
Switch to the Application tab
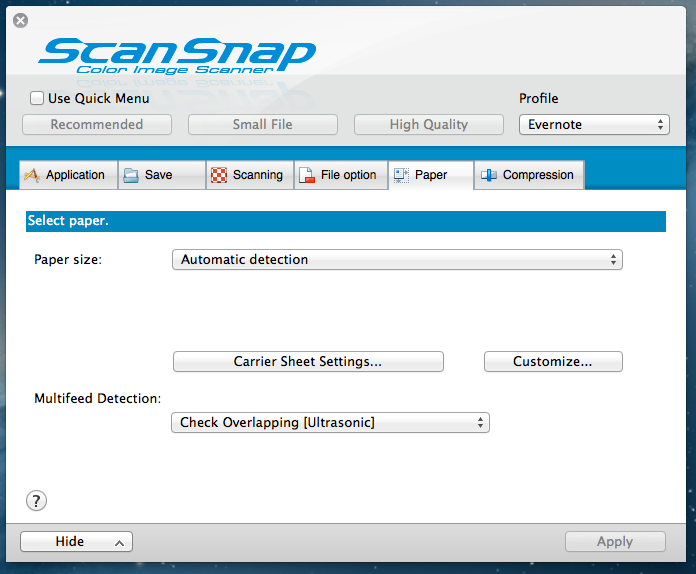[x=68, y=175]
